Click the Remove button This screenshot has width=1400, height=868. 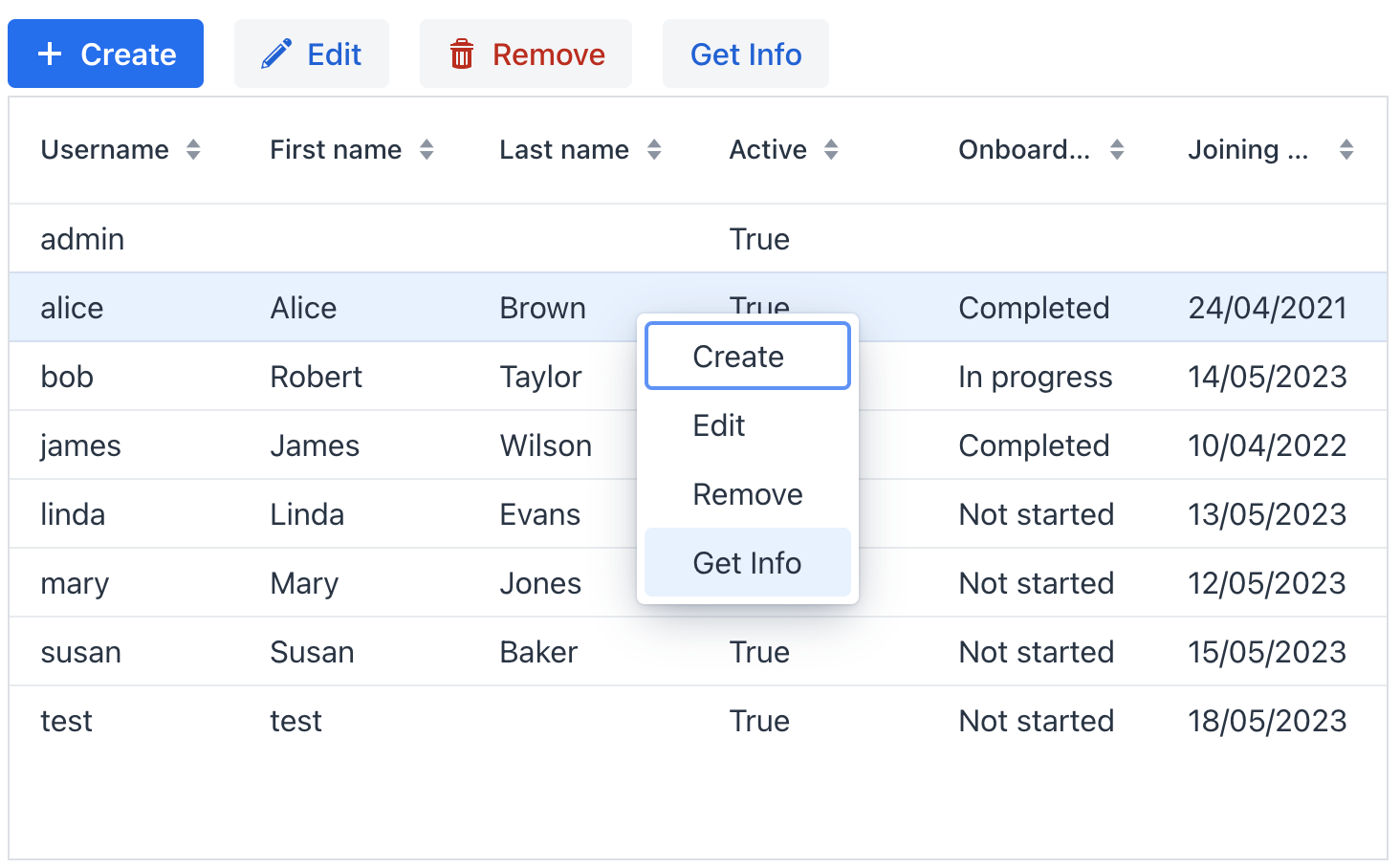point(525,54)
